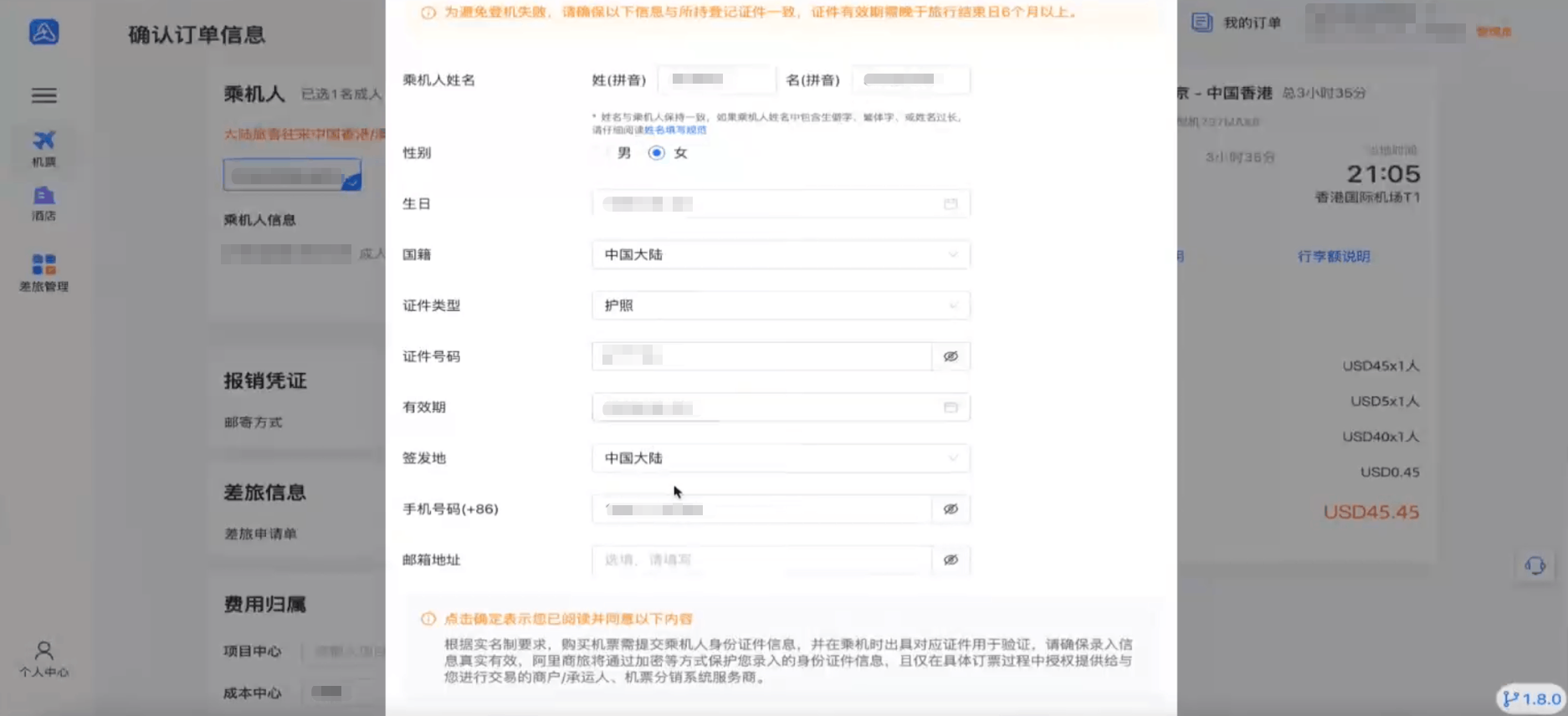Expand the ID type (证件类型) dropdown
Viewport: 1568px width, 716px height.
(780, 306)
